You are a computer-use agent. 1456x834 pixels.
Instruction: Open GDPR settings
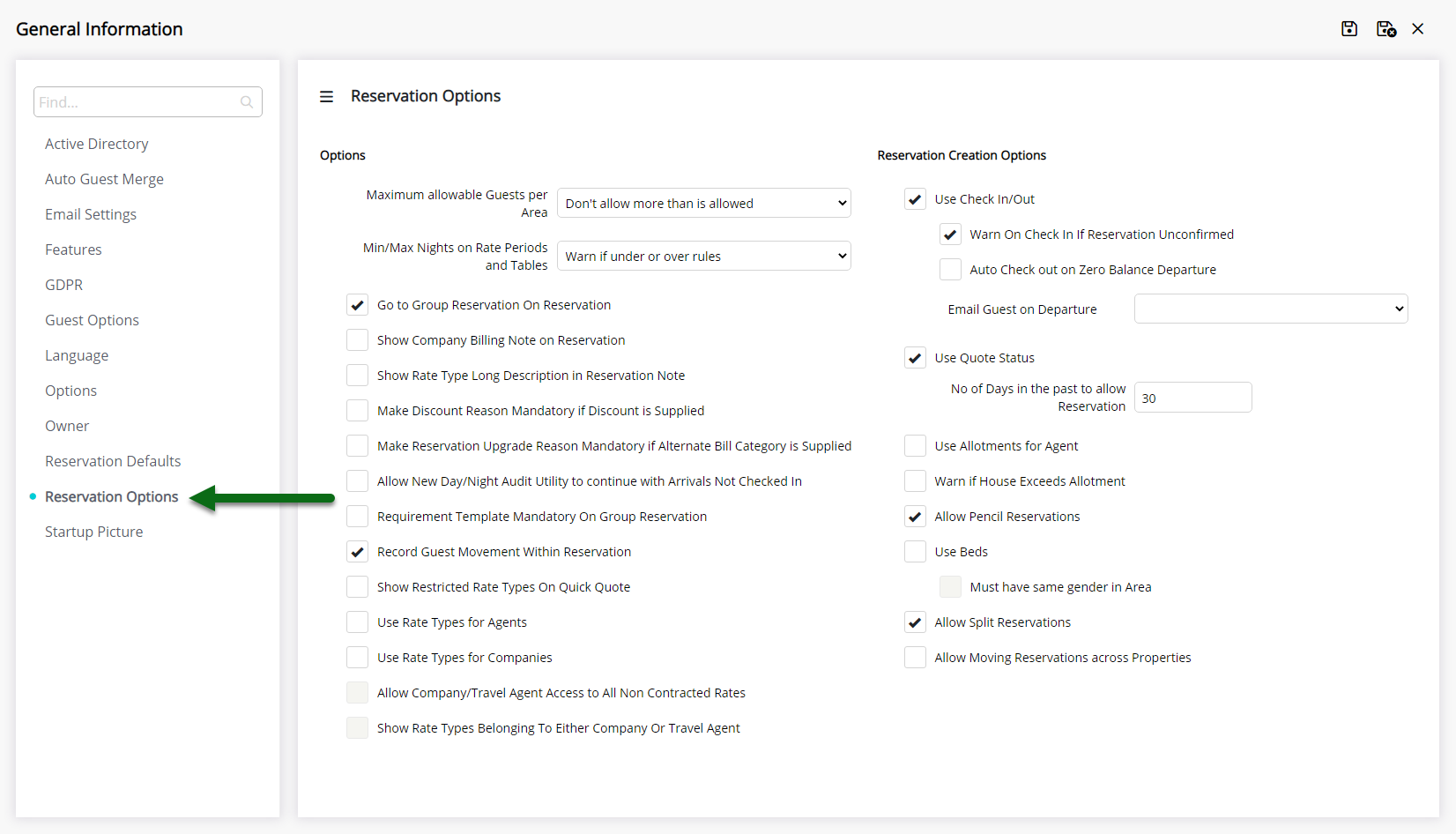click(x=63, y=285)
